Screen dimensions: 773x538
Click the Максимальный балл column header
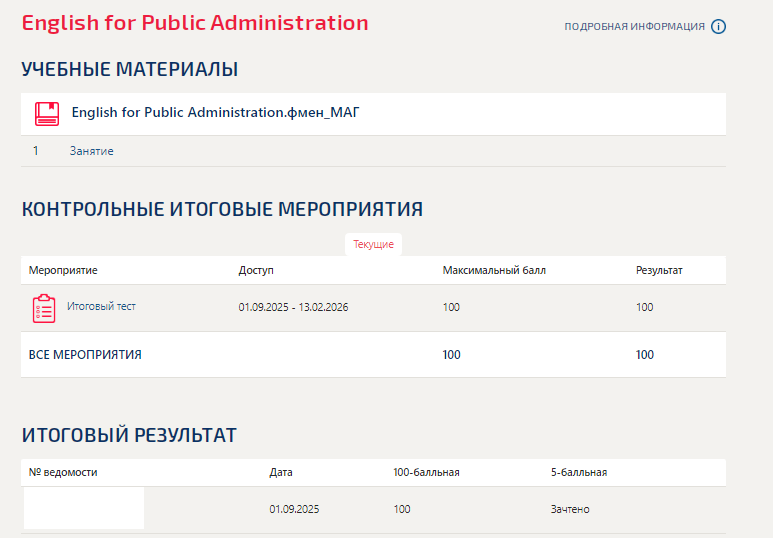pyautogui.click(x=494, y=271)
